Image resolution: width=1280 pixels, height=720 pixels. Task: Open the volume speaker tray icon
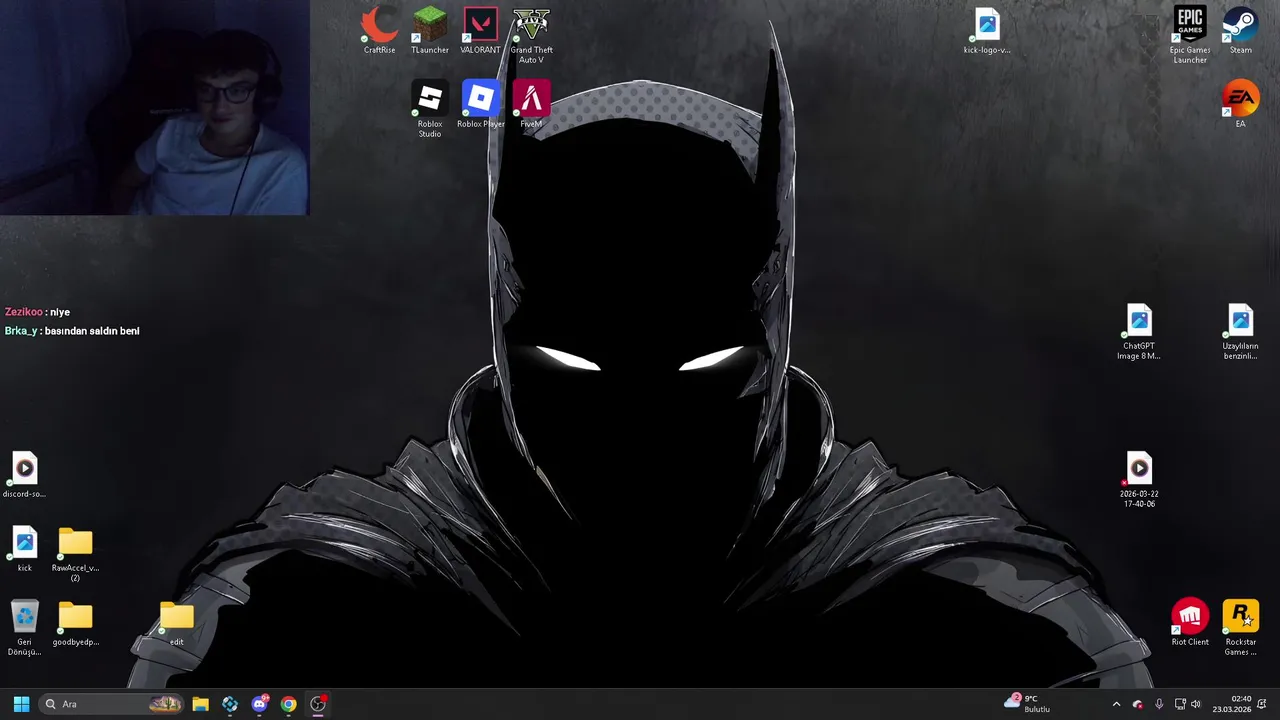(x=1196, y=704)
